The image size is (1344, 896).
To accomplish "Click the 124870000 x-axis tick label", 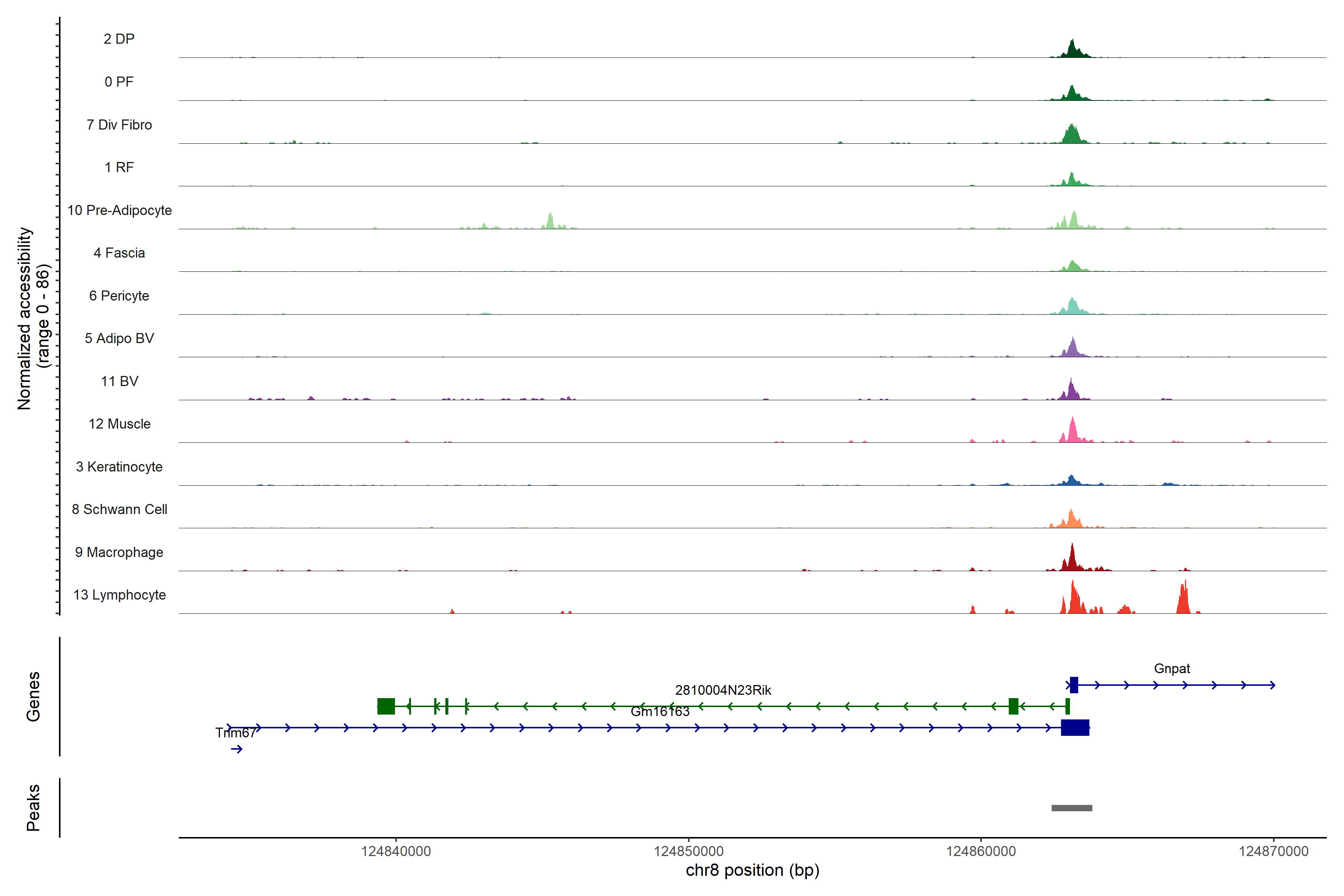I will click(x=1273, y=851).
